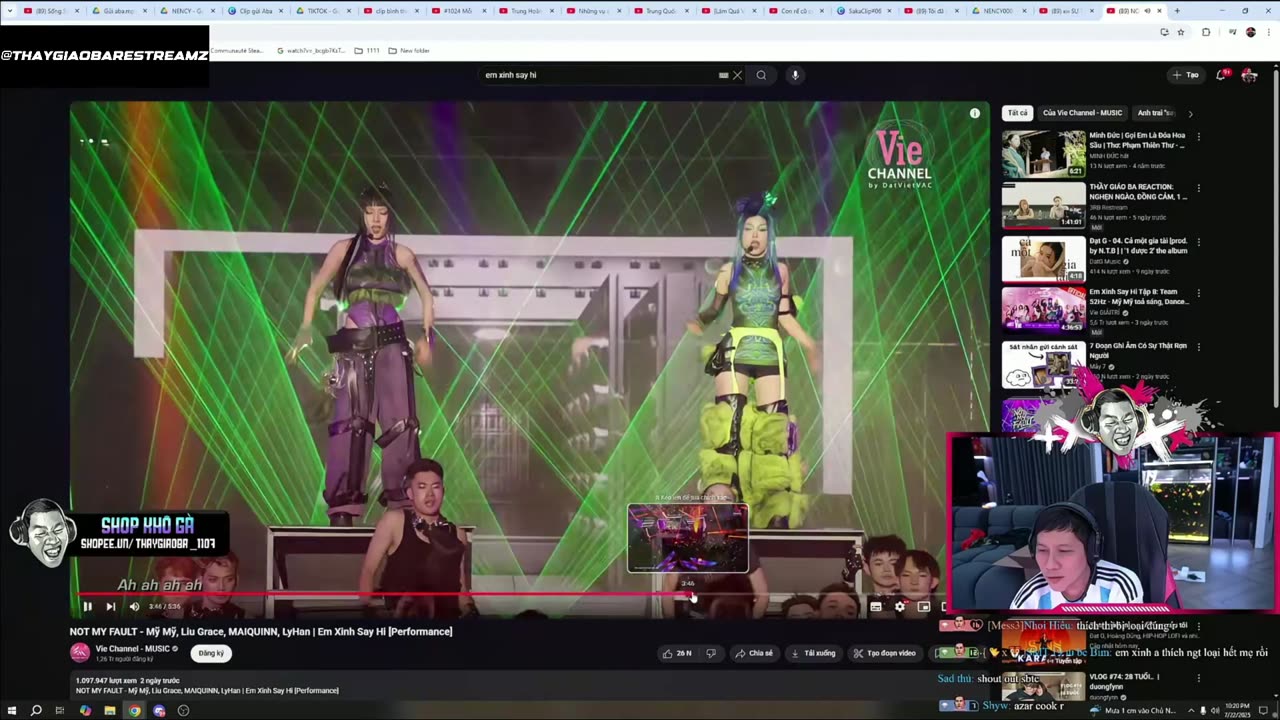Select the Tất cả filter chip

[x=1017, y=113]
